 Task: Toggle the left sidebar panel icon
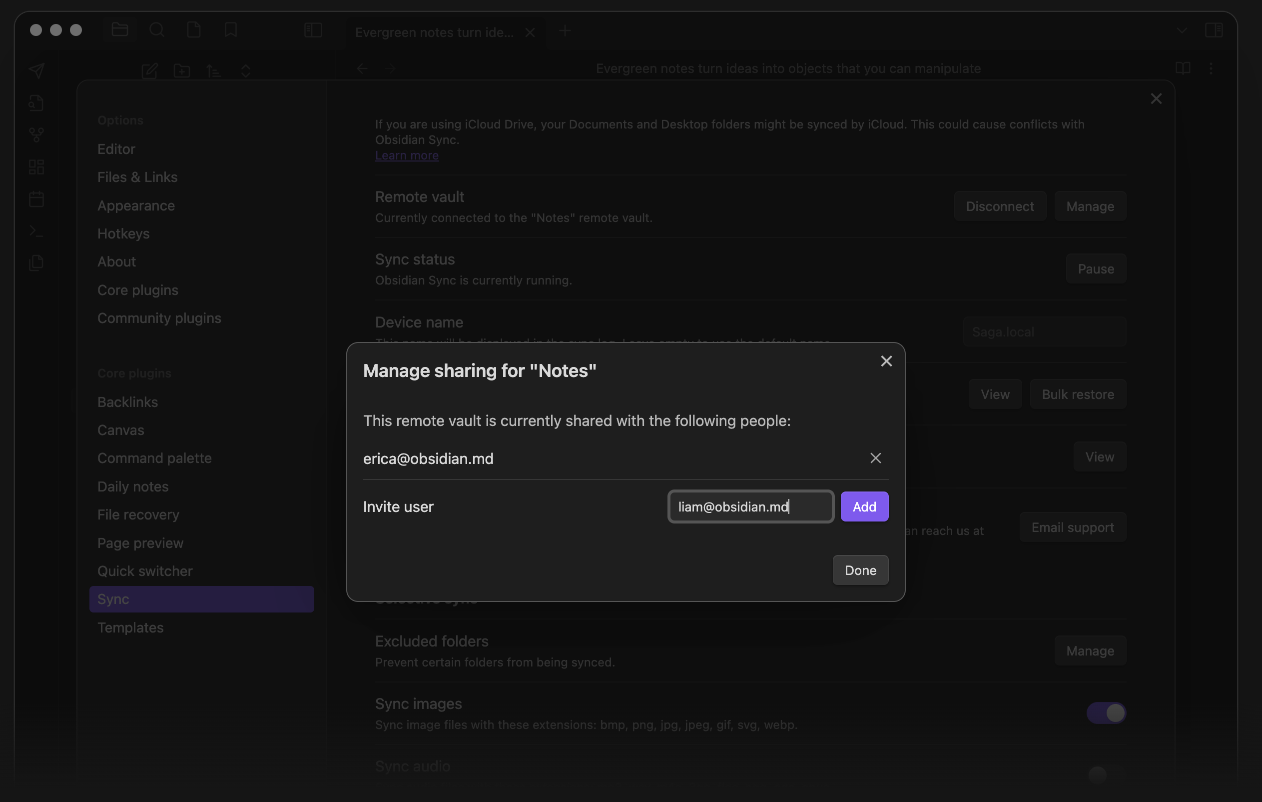point(313,30)
